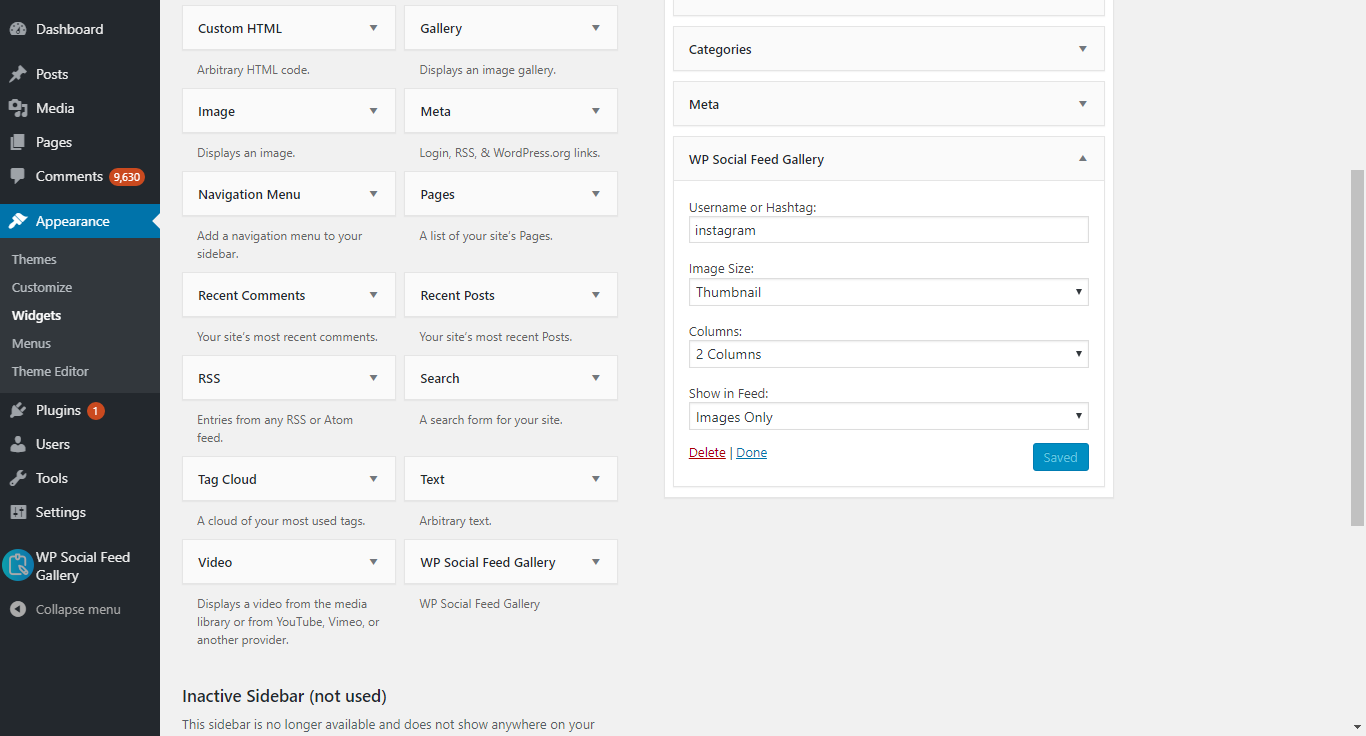Click the Comments speech bubble icon

[18, 176]
